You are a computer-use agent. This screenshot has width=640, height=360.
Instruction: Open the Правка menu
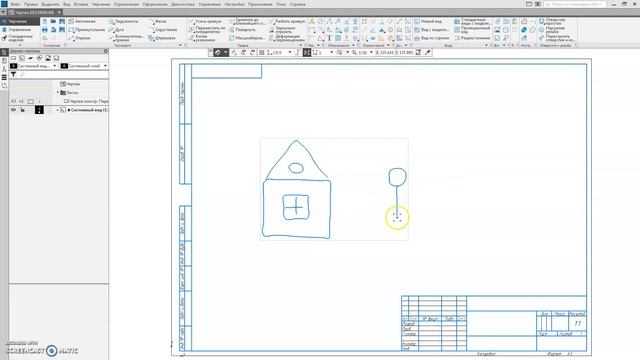(31, 4)
